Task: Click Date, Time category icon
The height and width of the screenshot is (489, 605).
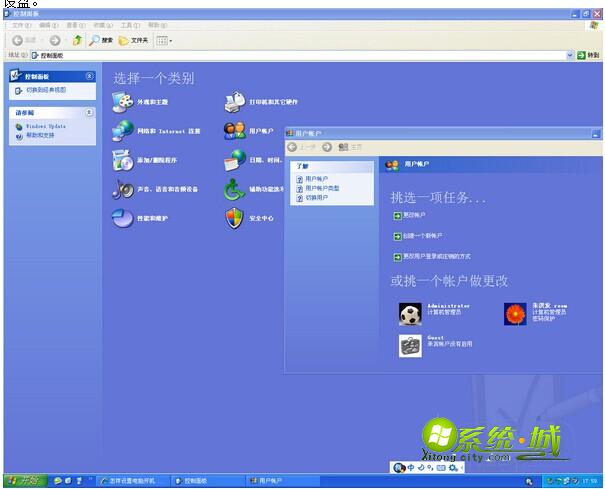Action: click(x=234, y=159)
